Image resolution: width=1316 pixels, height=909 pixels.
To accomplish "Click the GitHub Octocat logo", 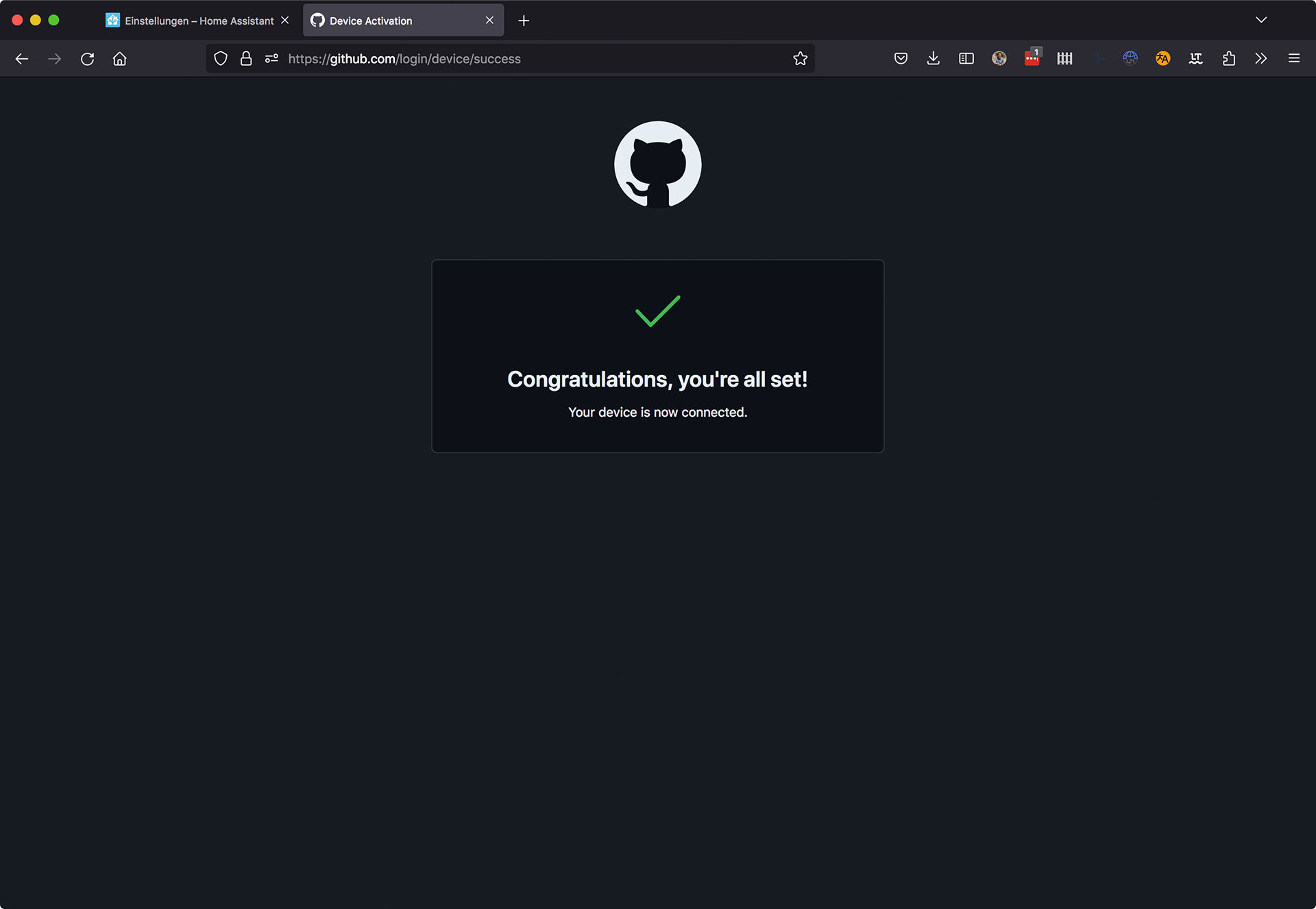I will [x=658, y=165].
